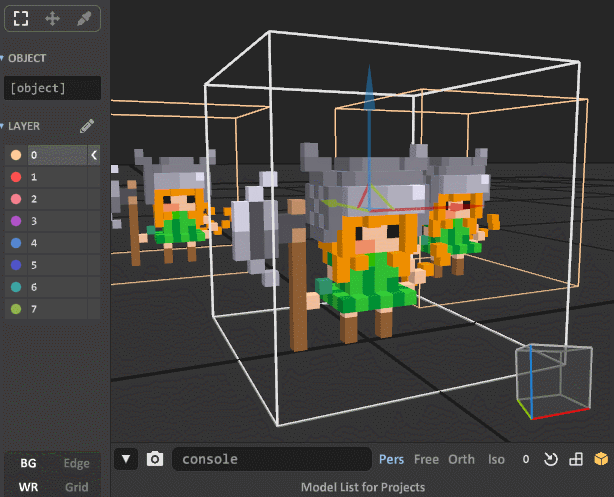Viewport: 614px width, 497px height.
Task: Click the layer 7 green color swatch
Action: tap(16, 309)
